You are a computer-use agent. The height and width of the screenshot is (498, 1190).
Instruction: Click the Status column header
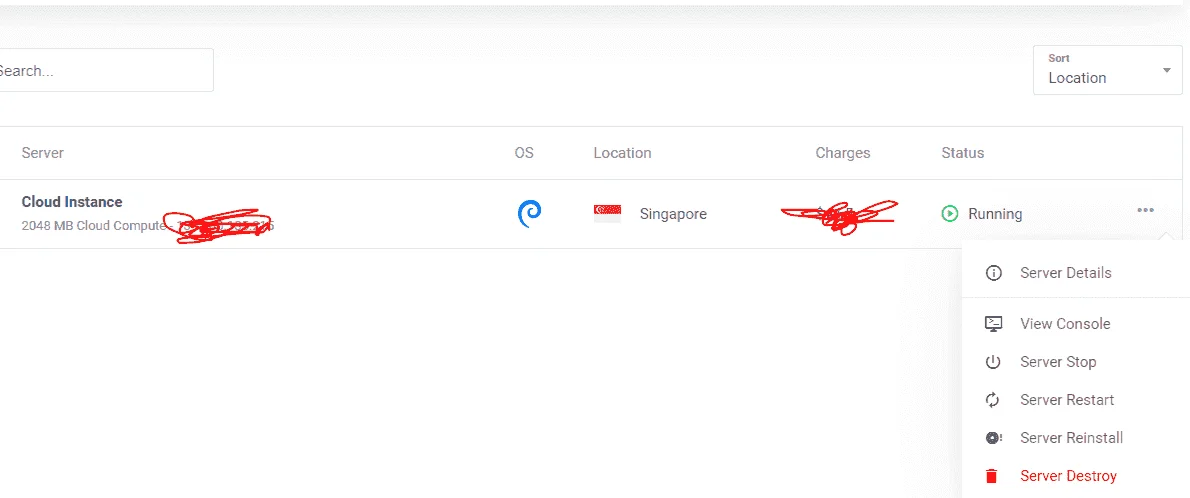pos(962,153)
